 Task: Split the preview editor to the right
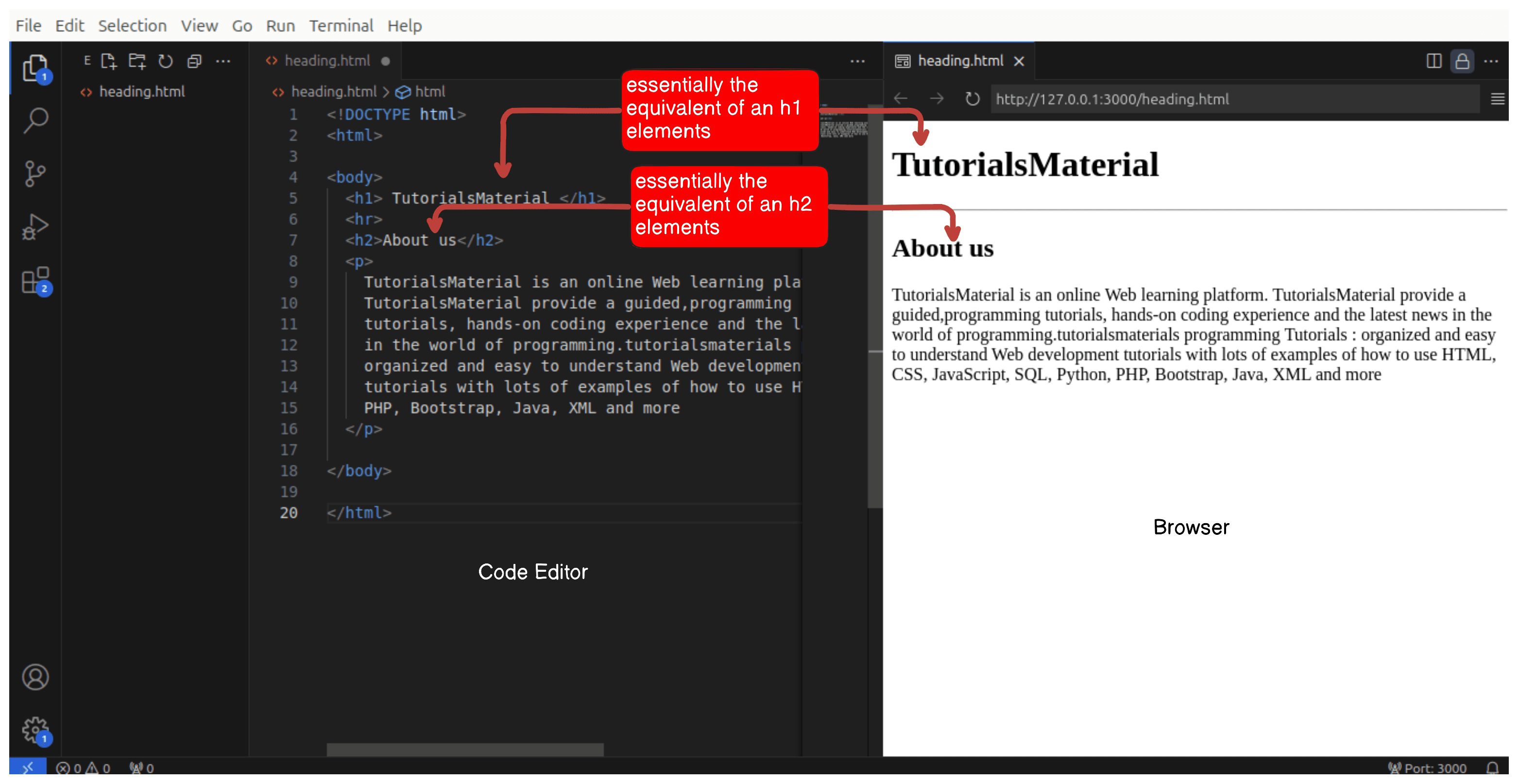tap(1434, 61)
